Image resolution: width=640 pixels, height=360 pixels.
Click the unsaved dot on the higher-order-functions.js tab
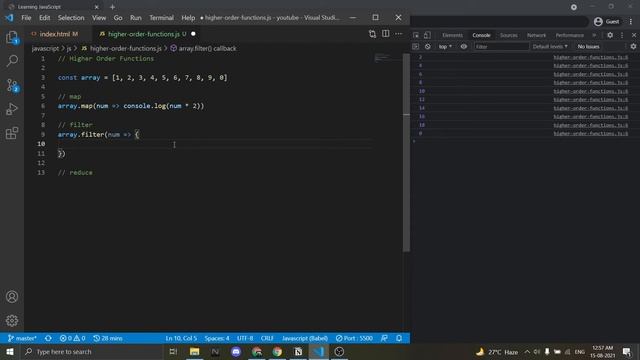[193, 34]
